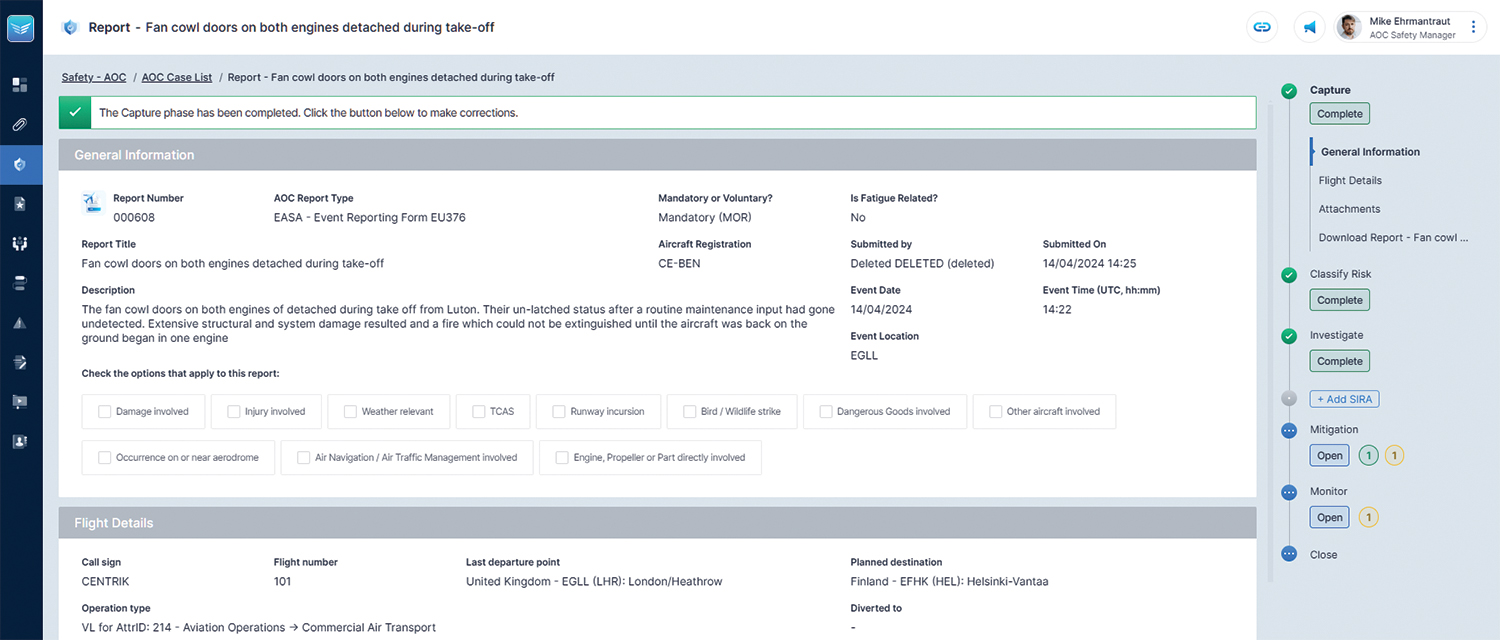Expand the Classify Risk phase step

1340,274
